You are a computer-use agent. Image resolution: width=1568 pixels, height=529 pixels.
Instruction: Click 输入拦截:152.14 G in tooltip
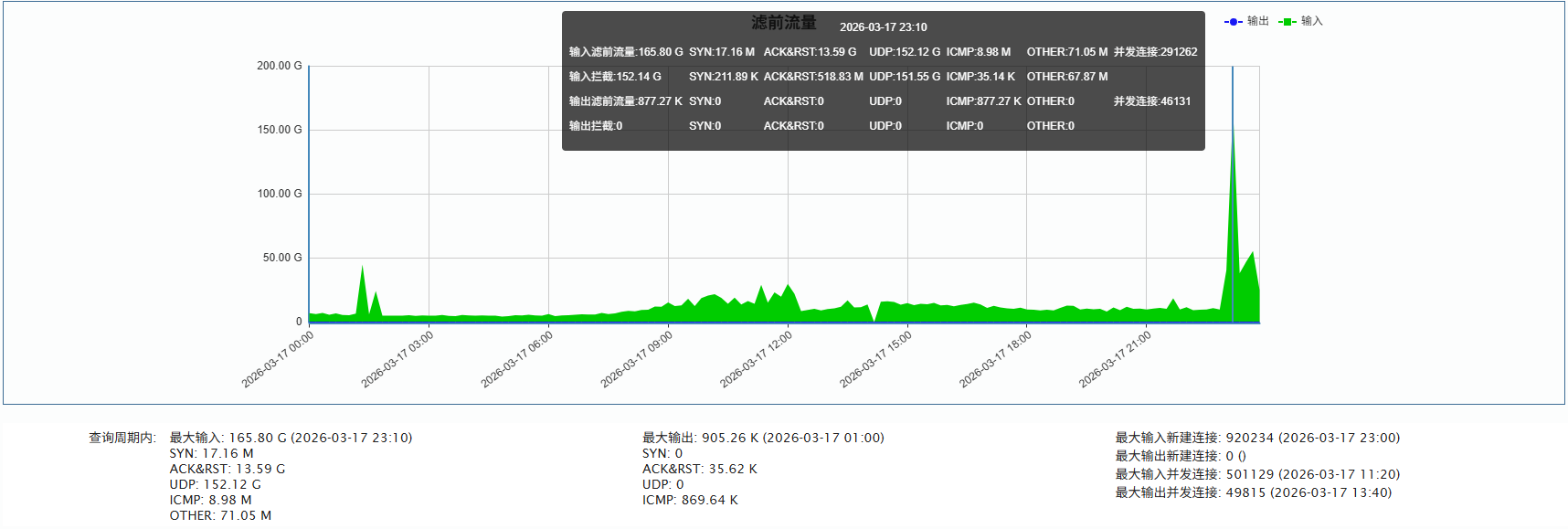pos(615,77)
